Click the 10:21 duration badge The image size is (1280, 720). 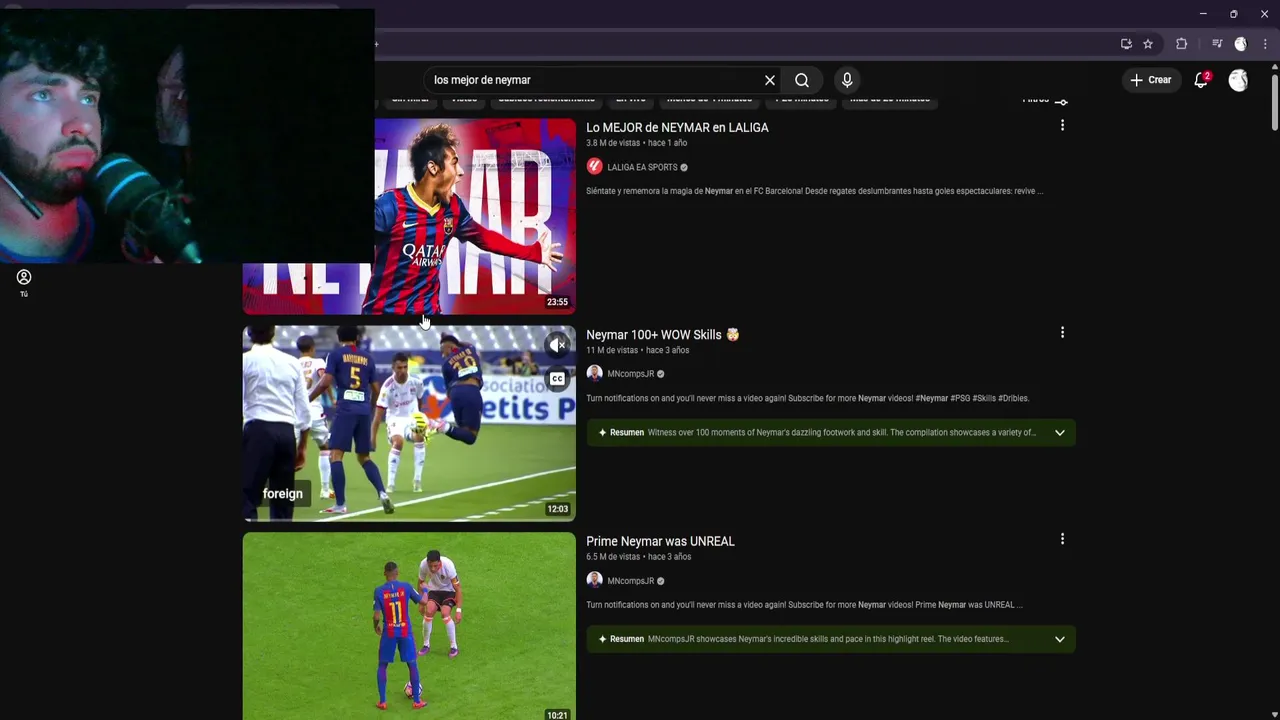click(x=557, y=715)
